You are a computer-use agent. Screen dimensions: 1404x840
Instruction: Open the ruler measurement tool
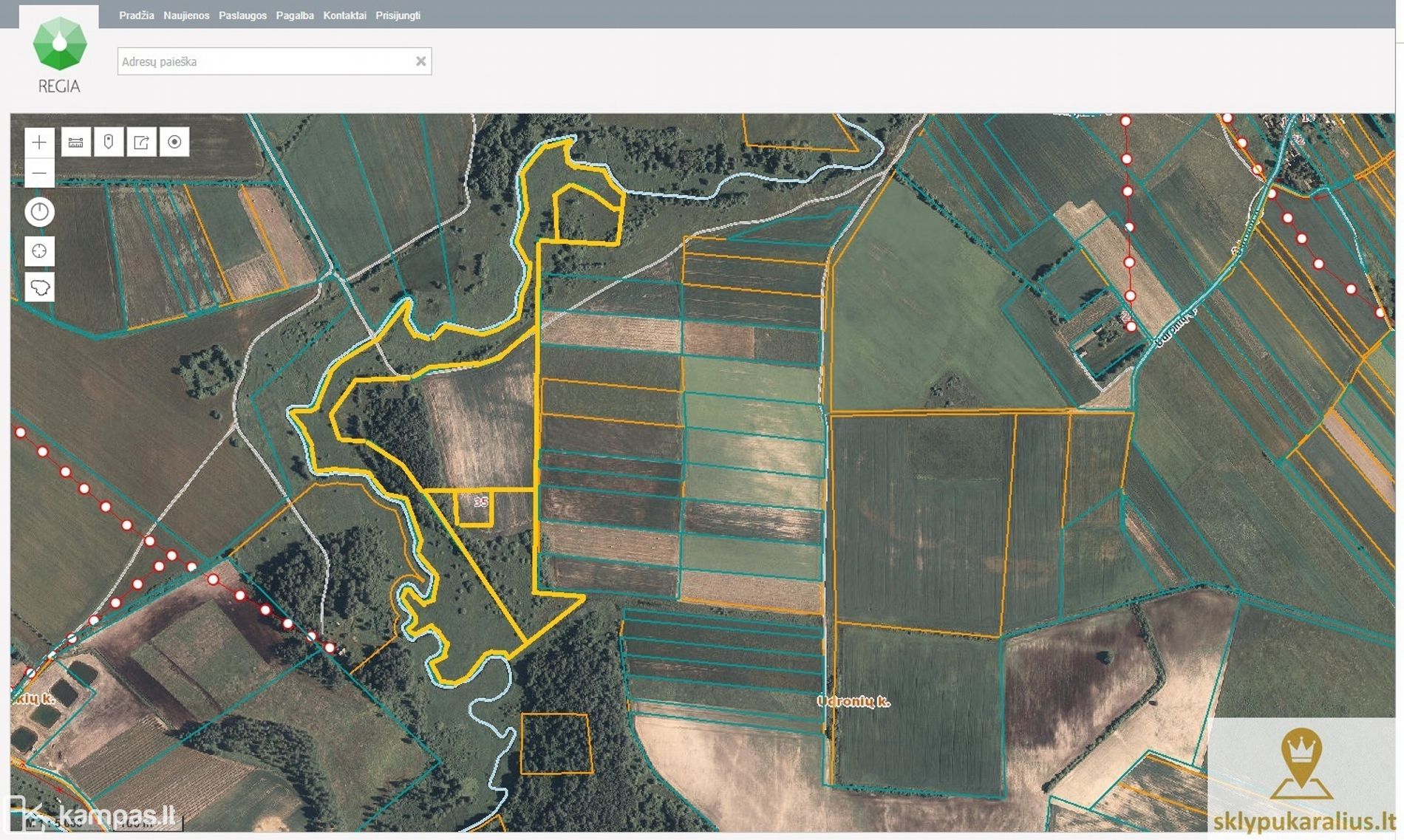[x=75, y=143]
